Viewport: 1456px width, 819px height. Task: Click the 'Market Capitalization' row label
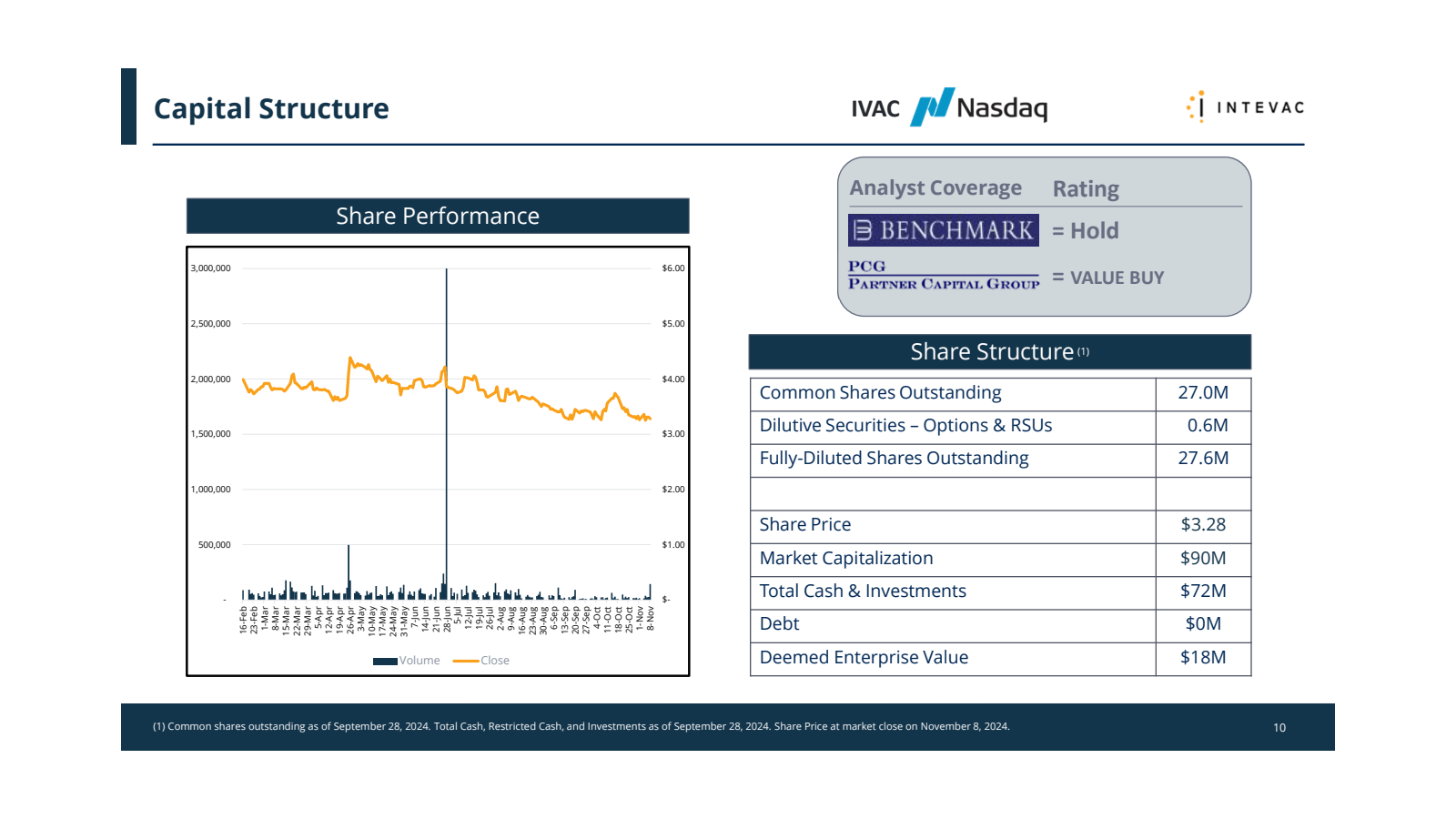pos(846,558)
